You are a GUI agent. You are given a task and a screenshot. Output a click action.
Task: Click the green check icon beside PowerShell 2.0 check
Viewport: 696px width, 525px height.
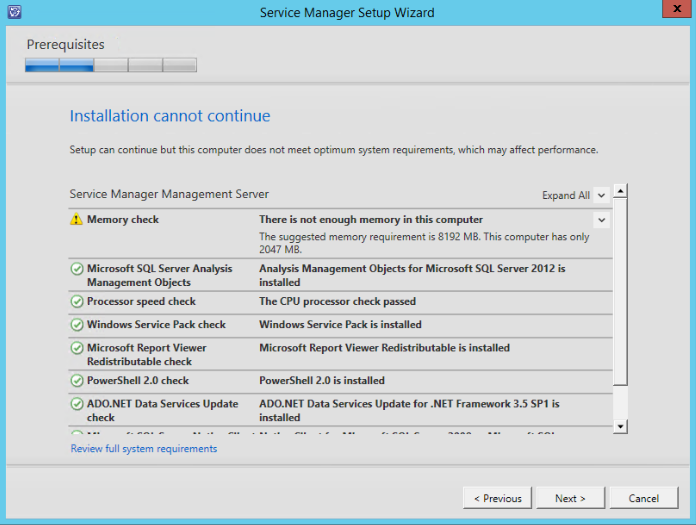pos(77,381)
